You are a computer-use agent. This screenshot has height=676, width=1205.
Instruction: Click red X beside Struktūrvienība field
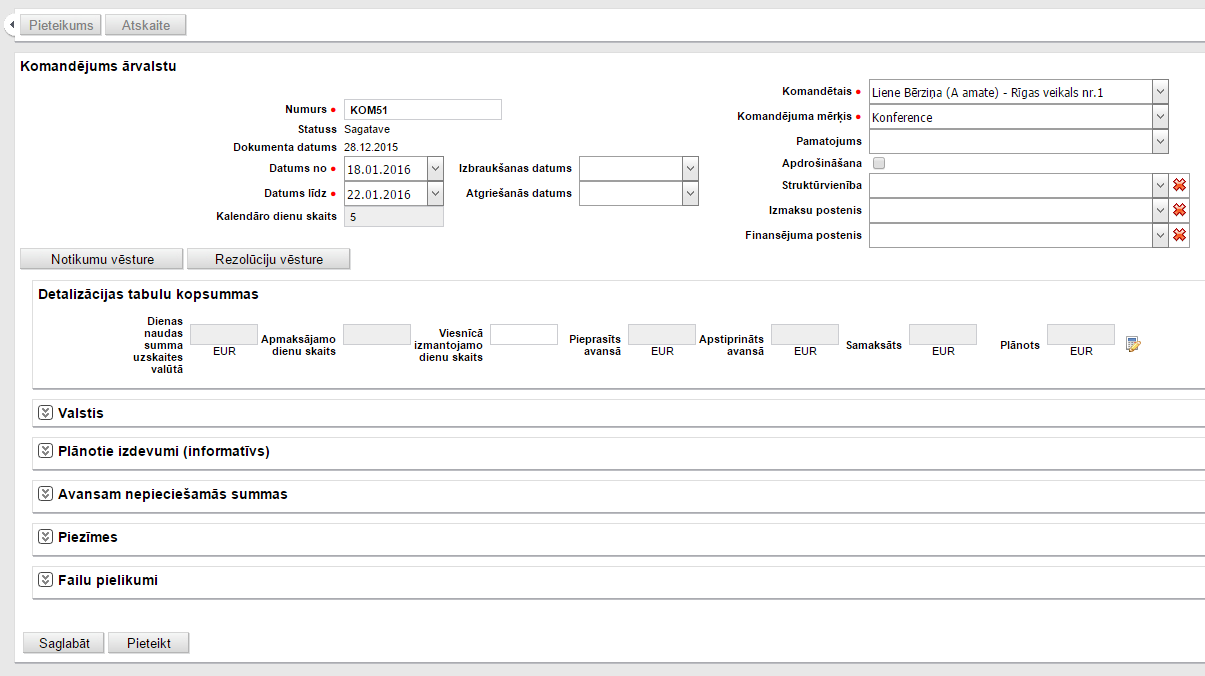tap(1179, 185)
